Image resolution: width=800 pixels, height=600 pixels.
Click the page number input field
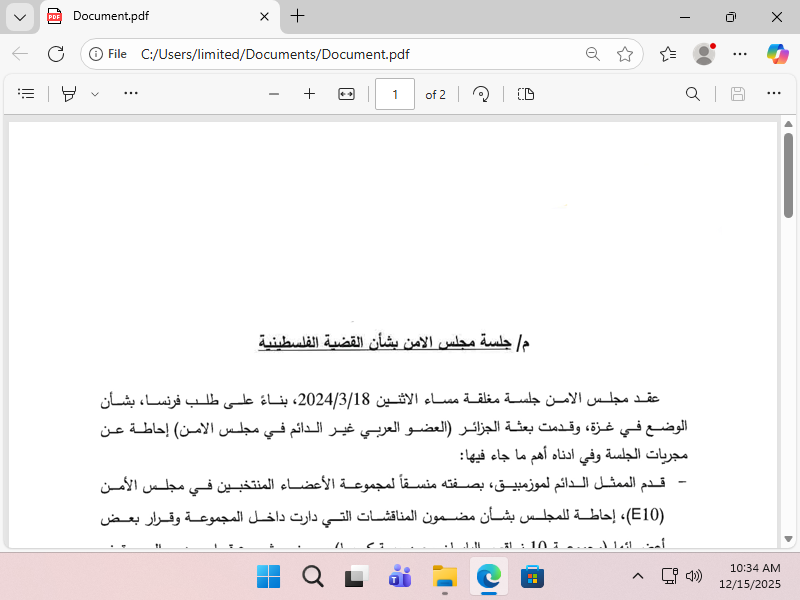click(x=395, y=94)
